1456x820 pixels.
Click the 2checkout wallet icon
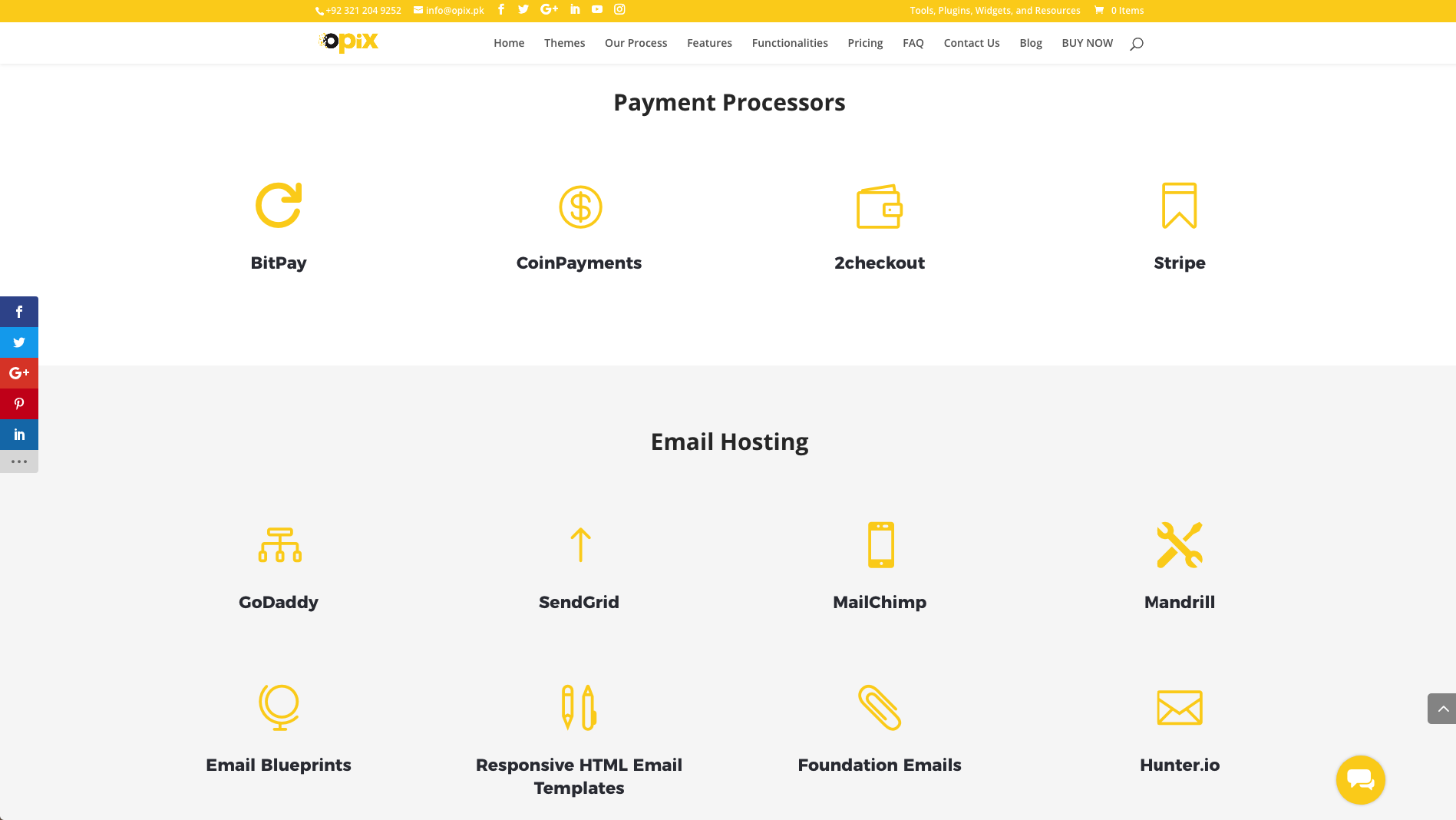pyautogui.click(x=880, y=206)
